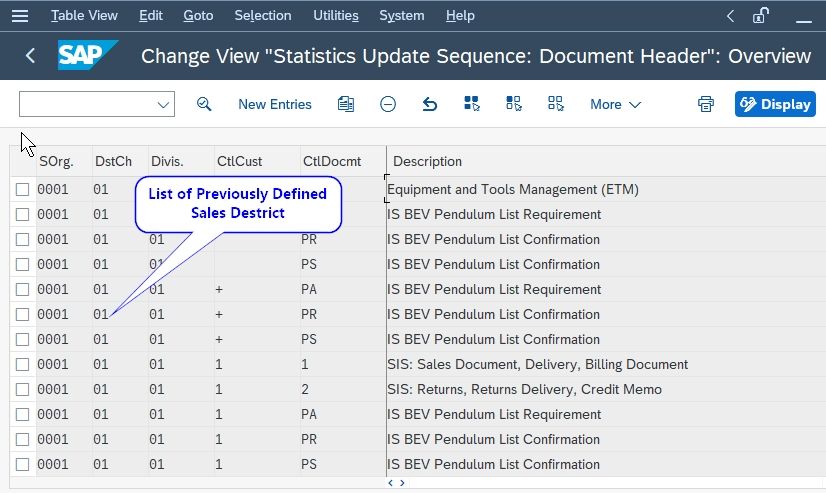Viewport: 826px width, 493px height.
Task: Select the row checkbox for the + PR entry
Action: (22, 314)
